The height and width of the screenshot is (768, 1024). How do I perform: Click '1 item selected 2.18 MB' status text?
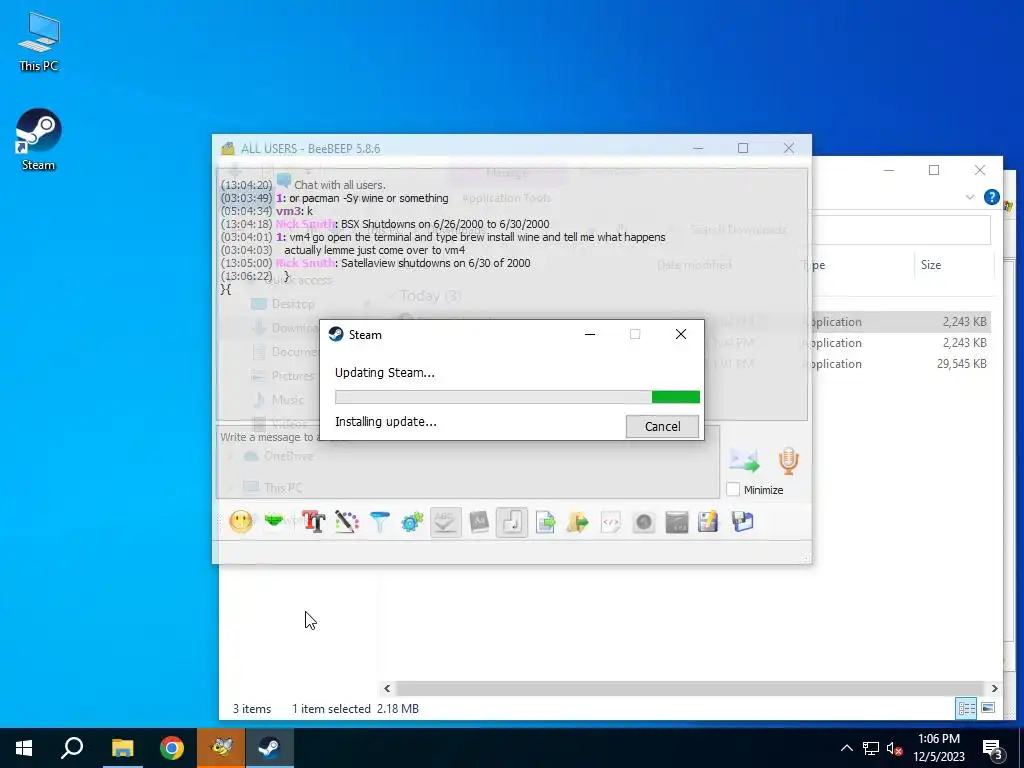point(355,709)
